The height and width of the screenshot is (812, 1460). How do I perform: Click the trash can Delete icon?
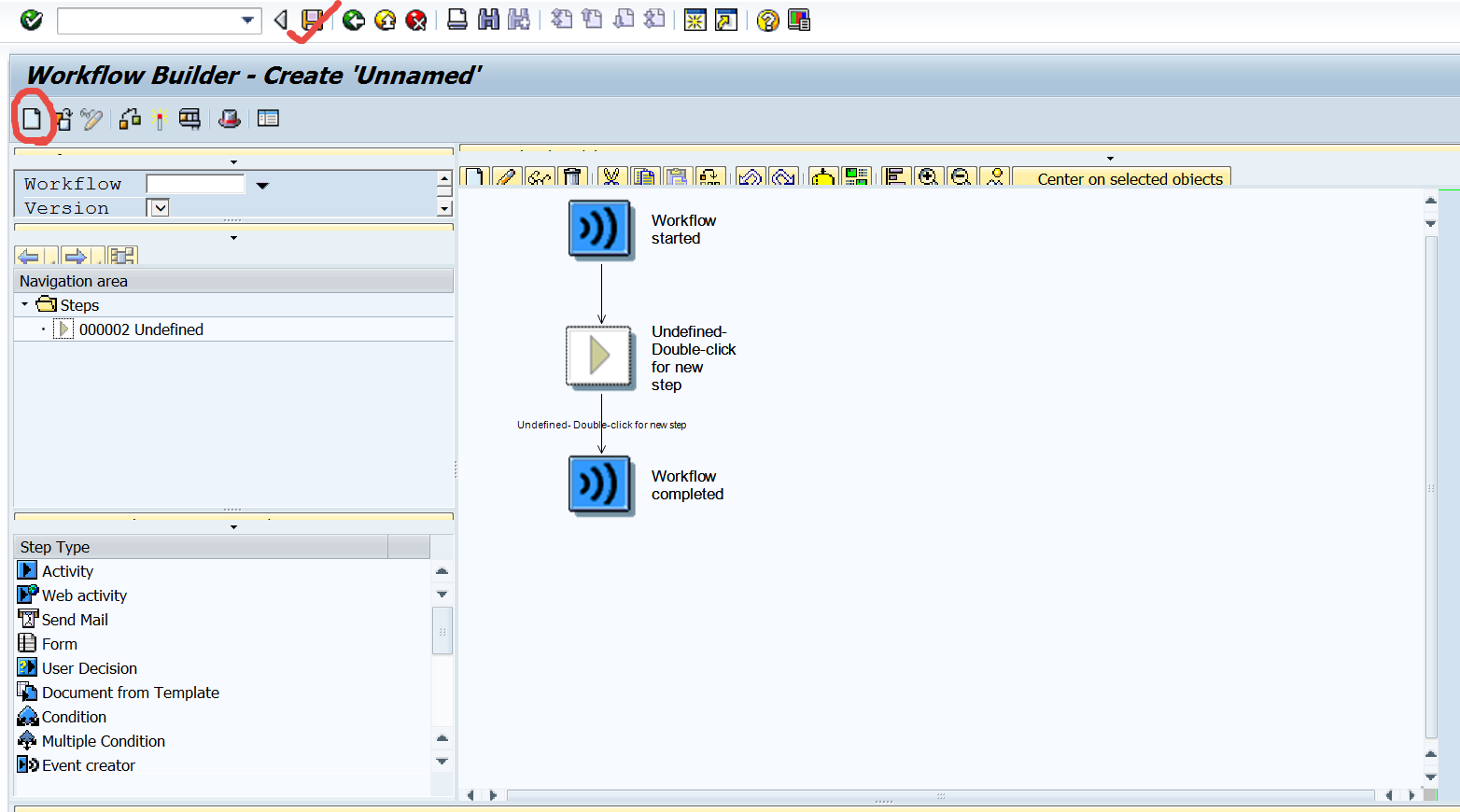[x=572, y=176]
